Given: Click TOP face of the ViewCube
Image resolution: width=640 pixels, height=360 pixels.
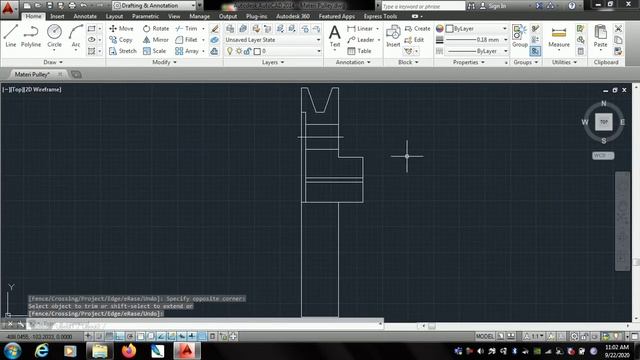Looking at the screenshot, I should 603,122.
